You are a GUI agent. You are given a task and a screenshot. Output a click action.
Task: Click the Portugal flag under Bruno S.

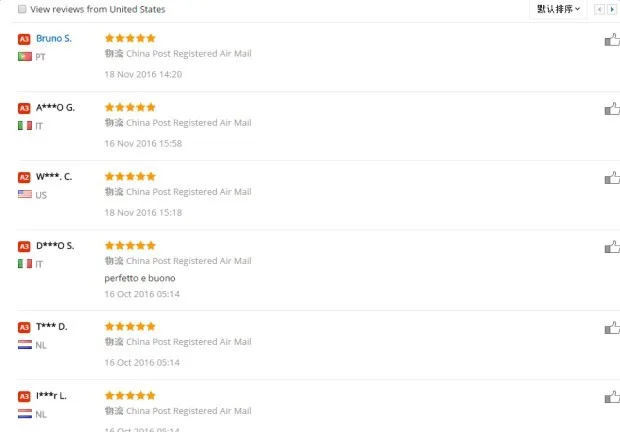tap(25, 57)
